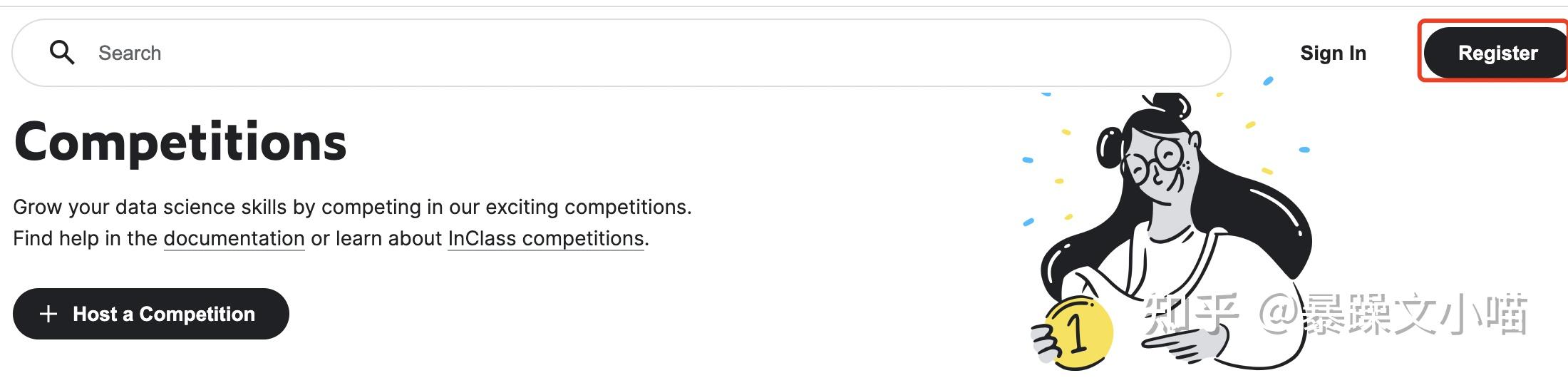
Task: Click the plus icon beside Host a Competition
Action: click(x=48, y=314)
